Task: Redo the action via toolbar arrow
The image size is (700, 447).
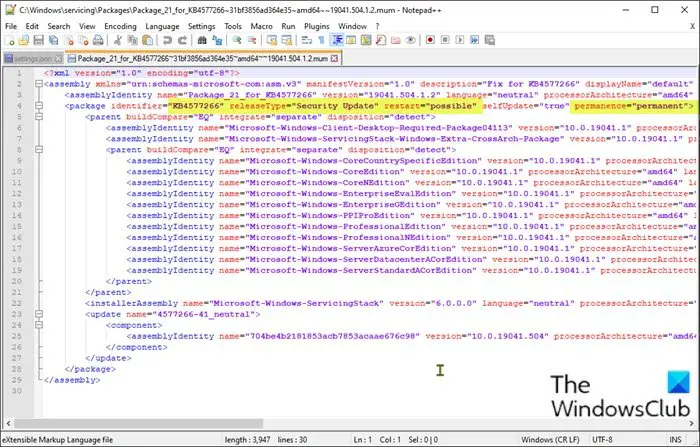Action: pyautogui.click(x=182, y=40)
